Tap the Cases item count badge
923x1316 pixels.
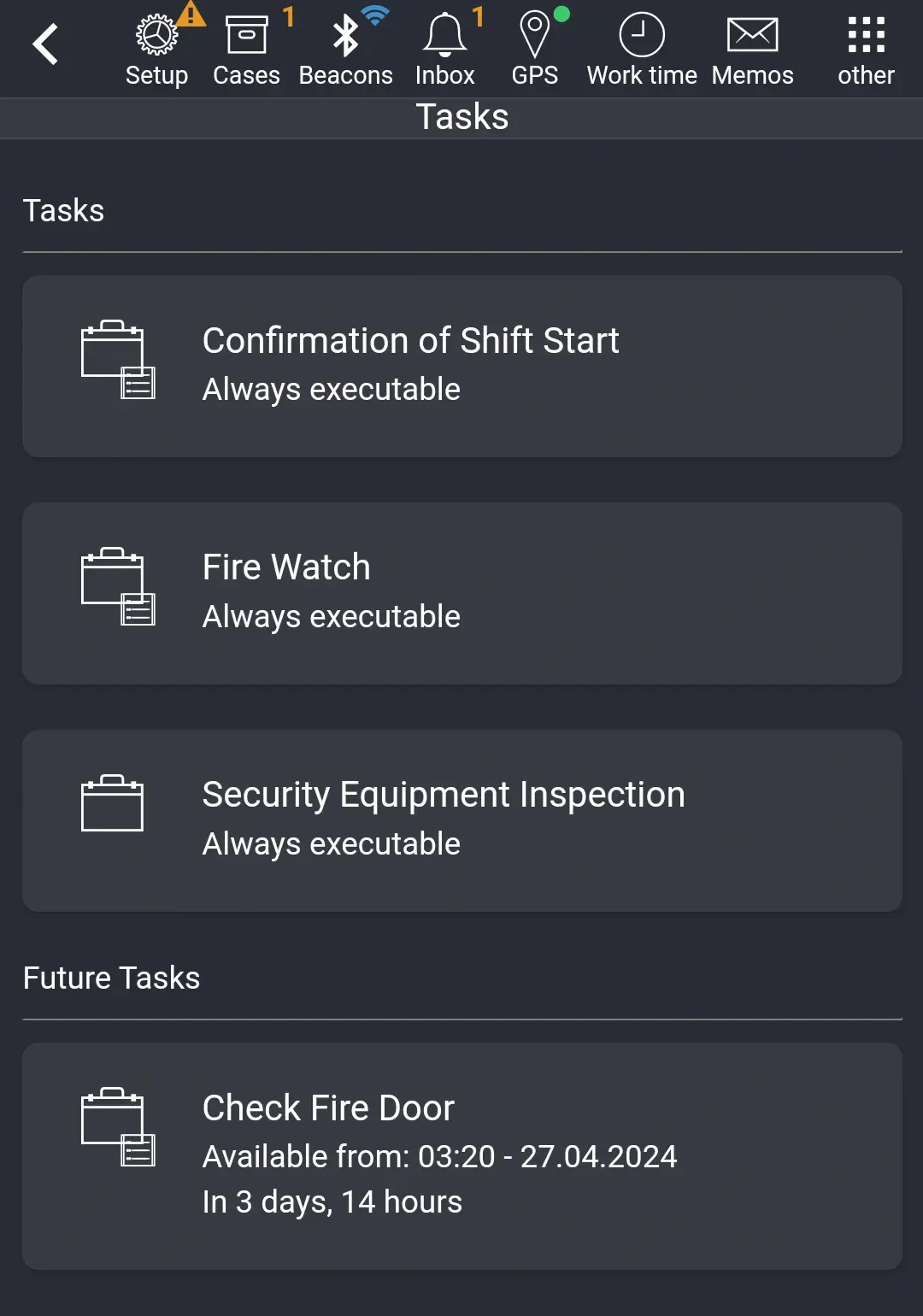coord(289,14)
